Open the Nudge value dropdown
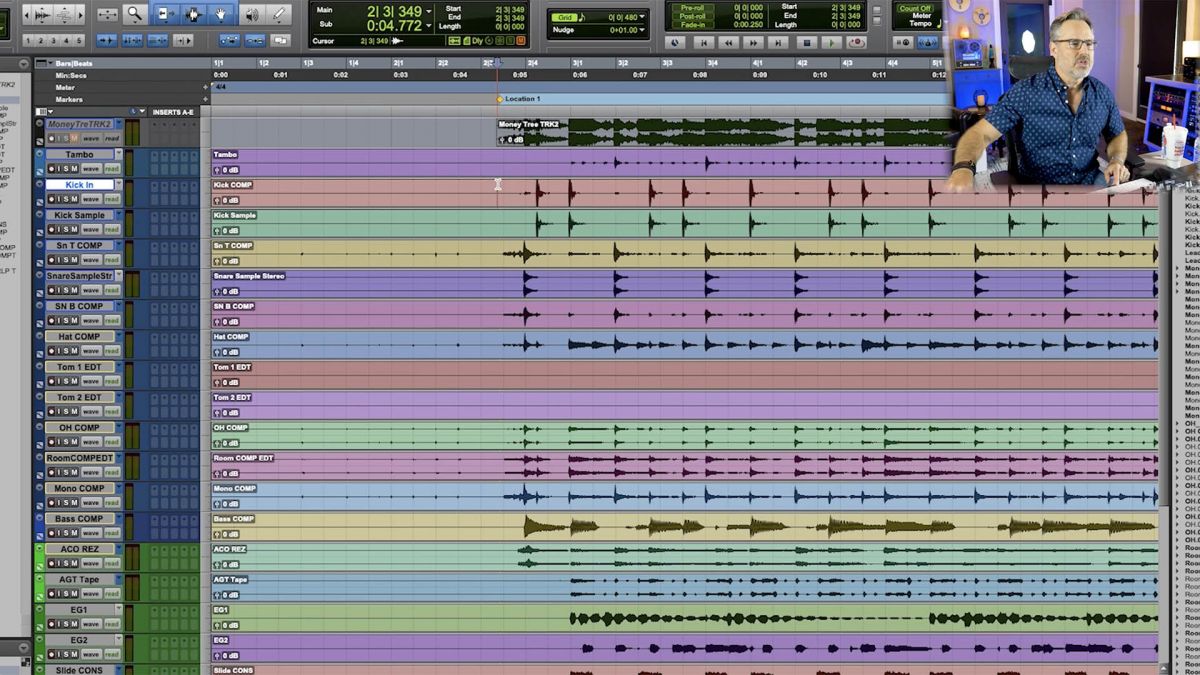1200x675 pixels. click(641, 29)
